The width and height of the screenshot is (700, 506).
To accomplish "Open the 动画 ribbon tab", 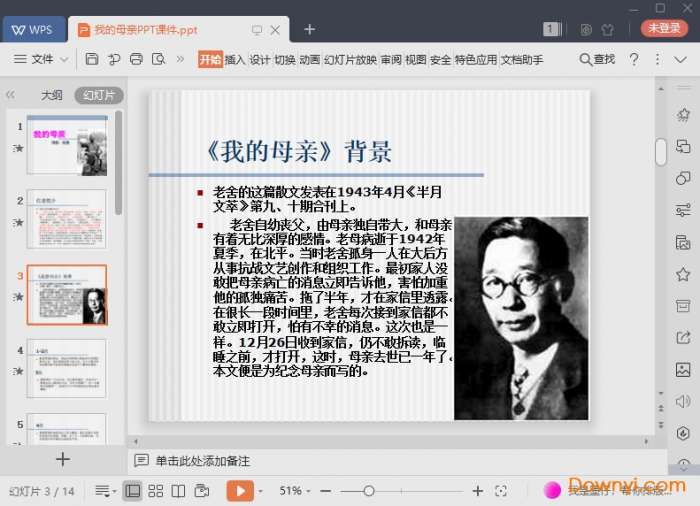I will tap(310, 60).
